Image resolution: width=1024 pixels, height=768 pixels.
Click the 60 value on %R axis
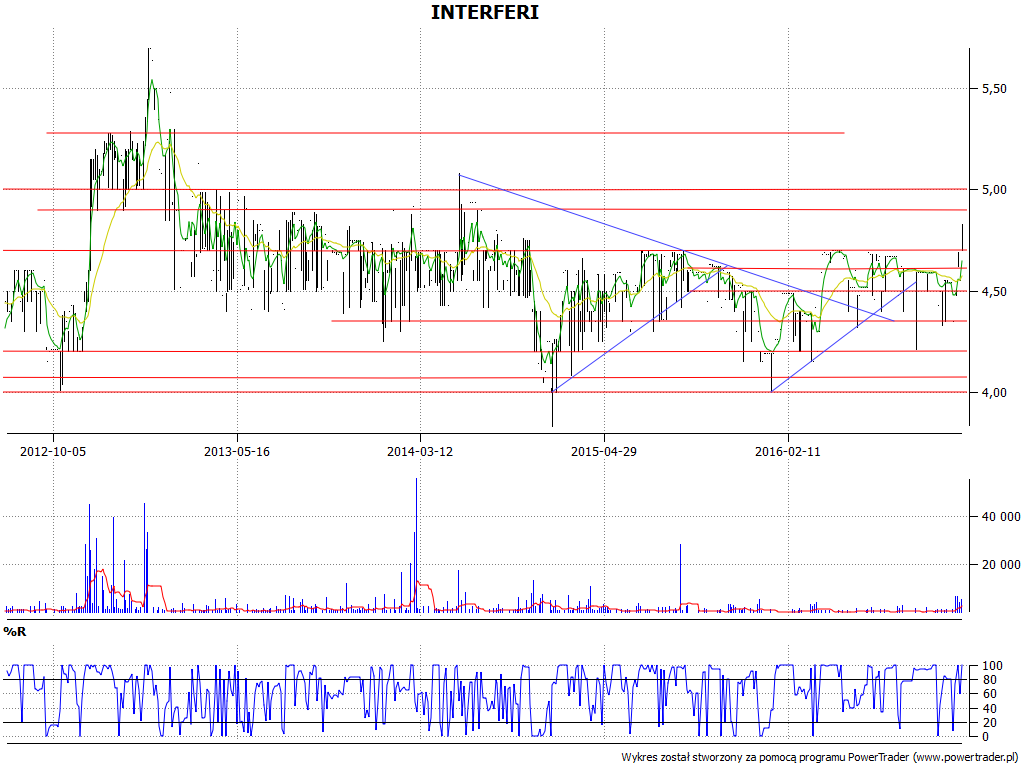[989, 694]
